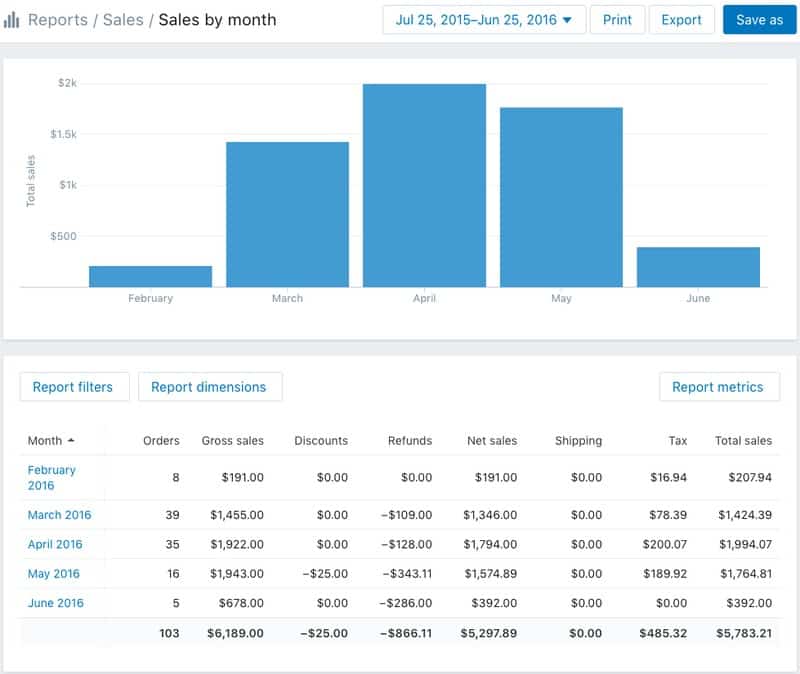Click the $5,783.21 total sales sum
This screenshot has width=800, height=674.
744,633
